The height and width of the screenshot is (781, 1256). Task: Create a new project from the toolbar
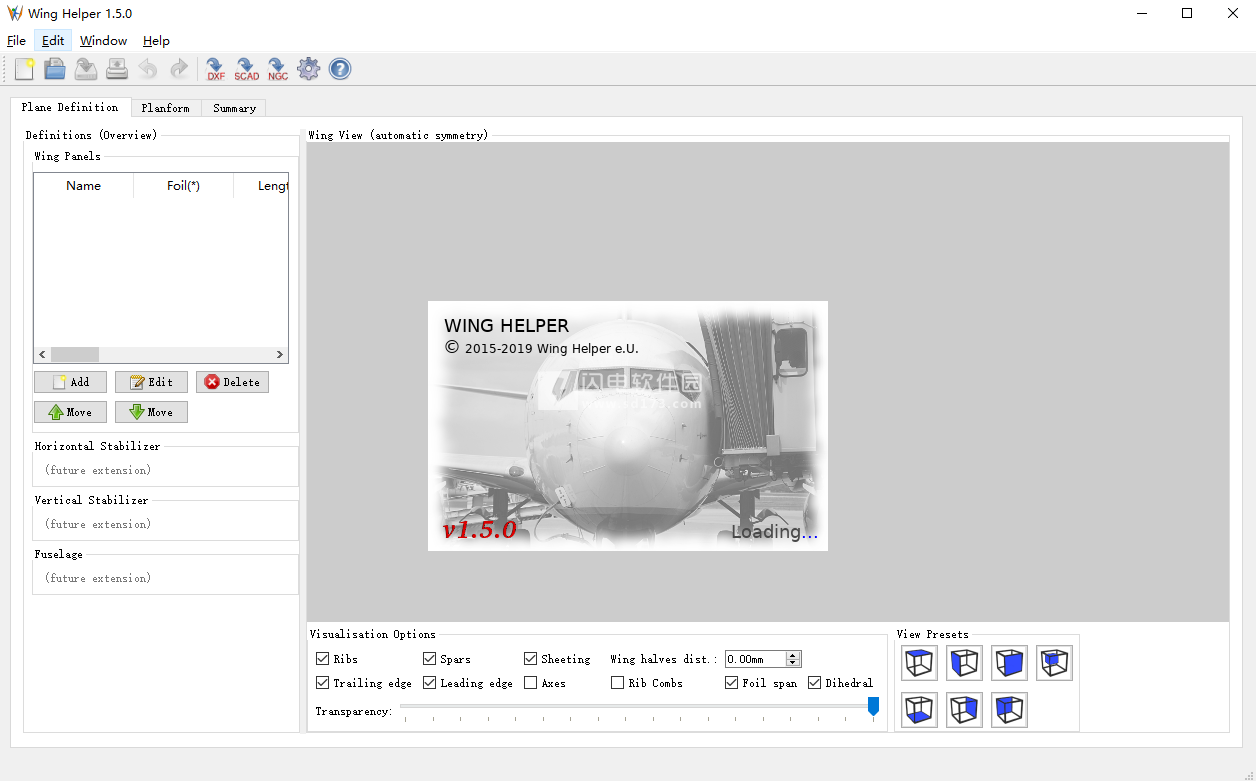click(x=25, y=69)
